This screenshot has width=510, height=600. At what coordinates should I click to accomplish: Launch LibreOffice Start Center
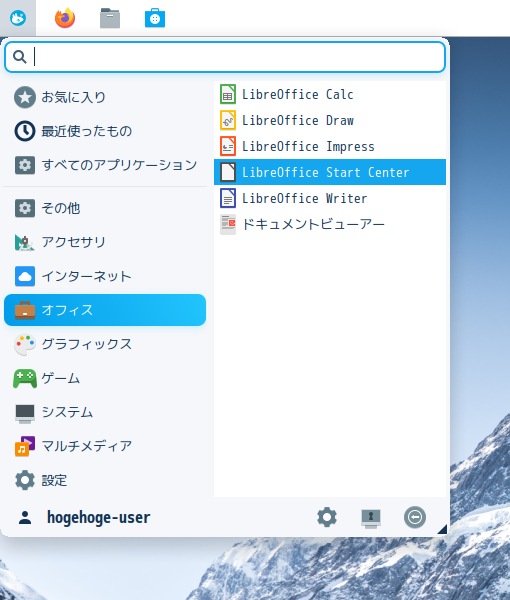[330, 172]
